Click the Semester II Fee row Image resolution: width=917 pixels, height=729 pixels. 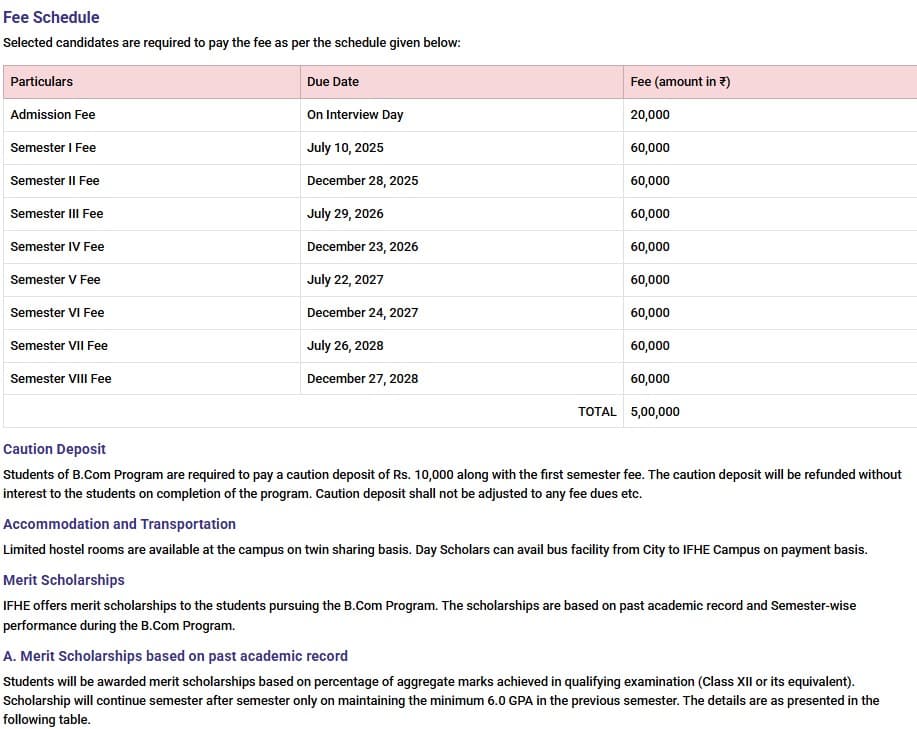(54, 180)
